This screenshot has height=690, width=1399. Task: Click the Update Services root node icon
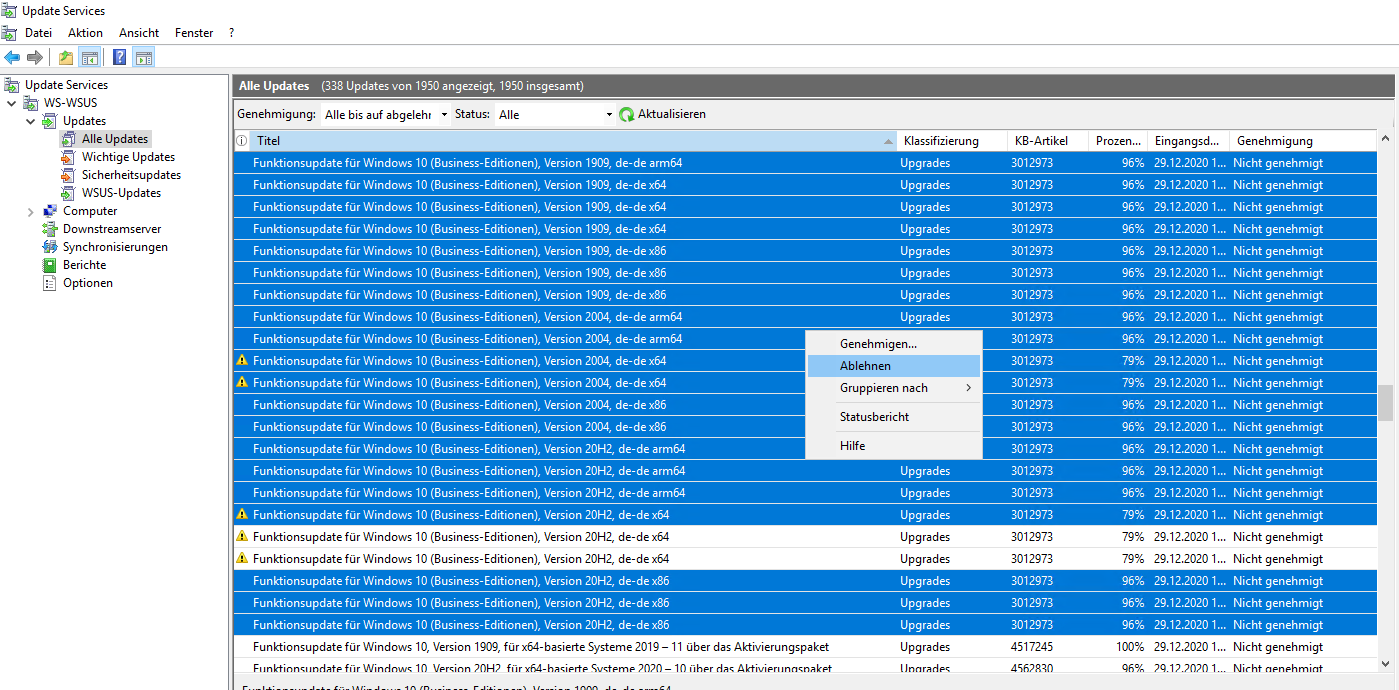12,85
